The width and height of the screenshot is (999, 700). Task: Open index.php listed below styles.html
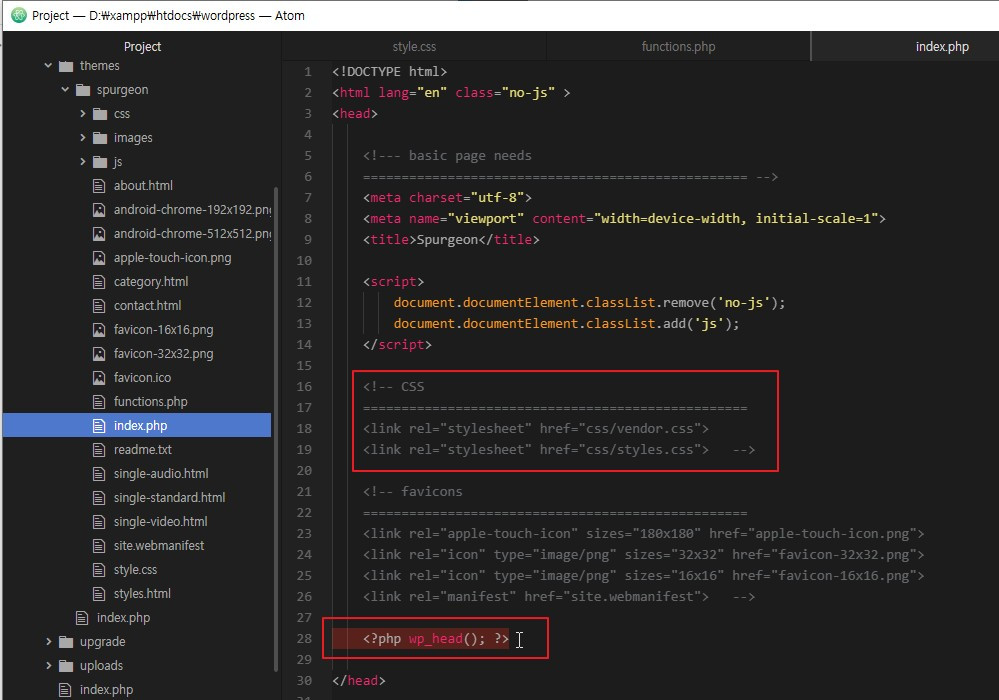[123, 618]
